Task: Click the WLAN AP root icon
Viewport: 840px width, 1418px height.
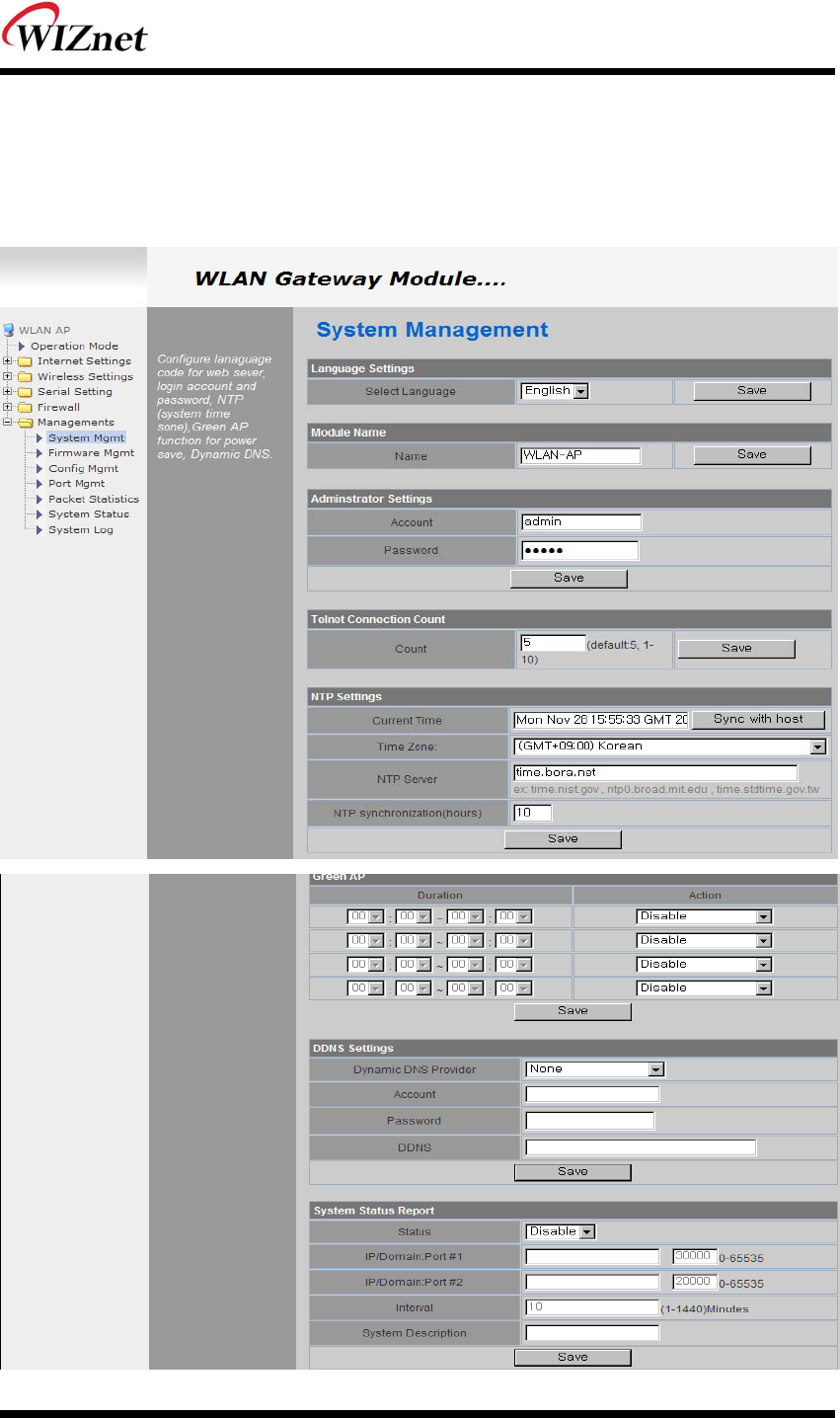Action: [x=9, y=330]
